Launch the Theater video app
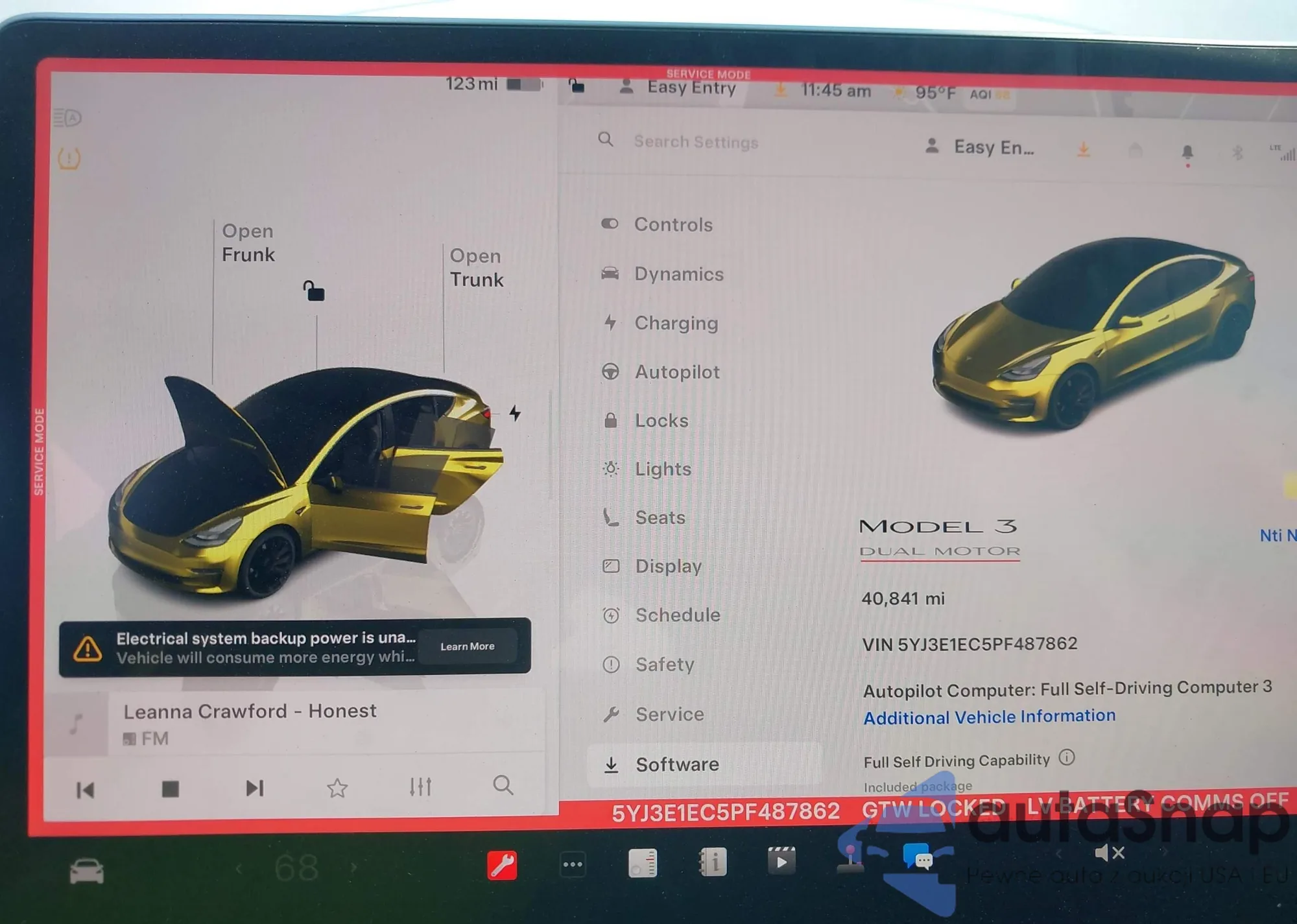The width and height of the screenshot is (1297, 924). coord(781,862)
